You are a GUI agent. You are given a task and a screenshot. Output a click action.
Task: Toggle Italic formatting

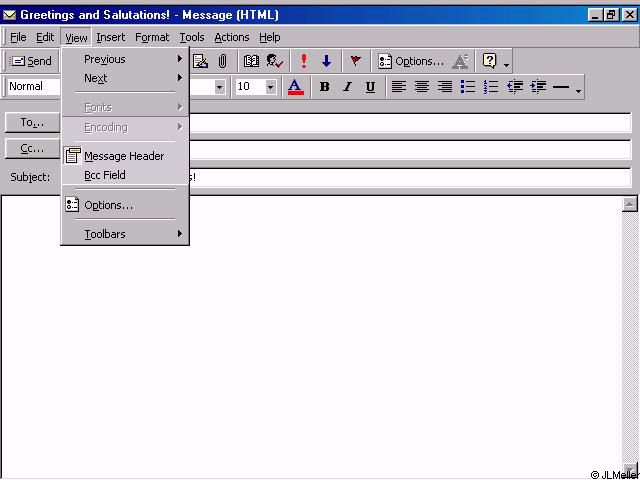pyautogui.click(x=347, y=87)
